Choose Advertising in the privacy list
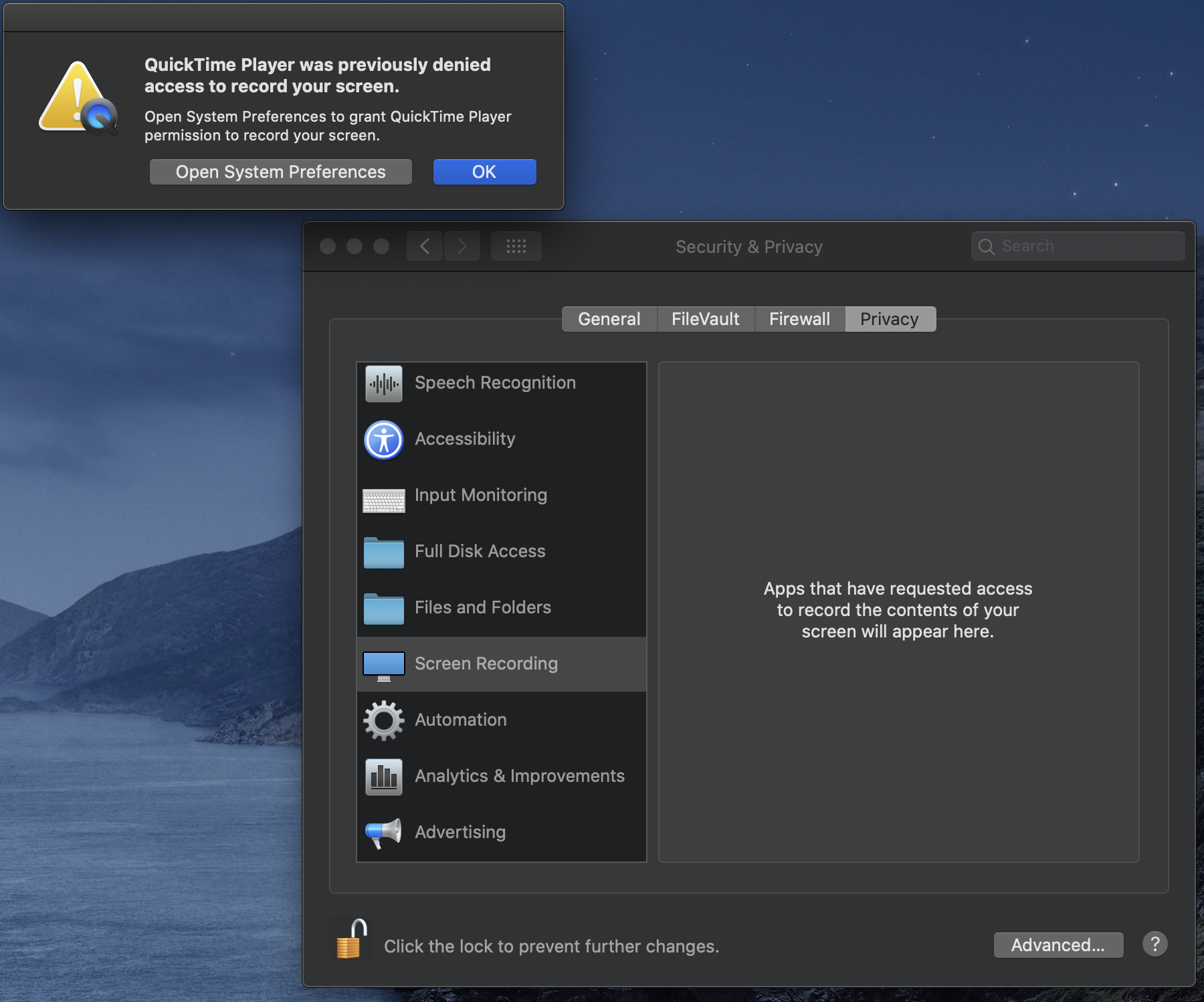The width and height of the screenshot is (1204, 1002). pyautogui.click(x=502, y=833)
